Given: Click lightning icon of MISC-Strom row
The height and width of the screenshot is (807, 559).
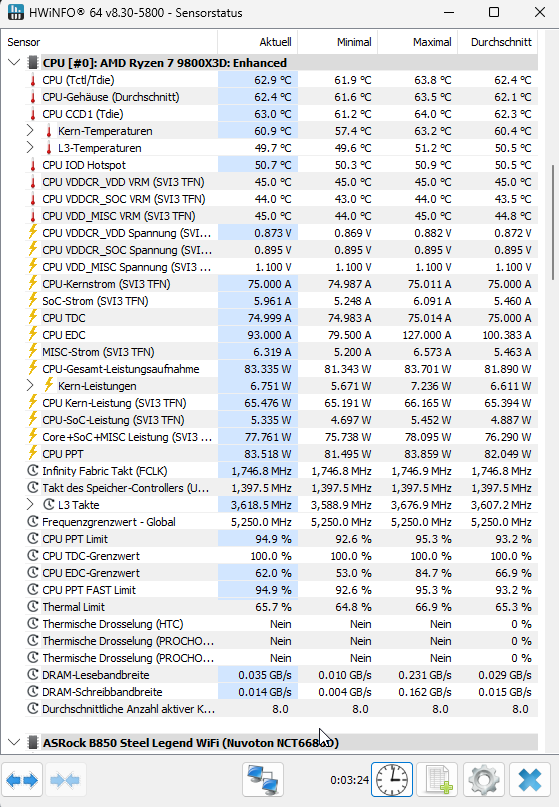Looking at the screenshot, I should [x=33, y=352].
